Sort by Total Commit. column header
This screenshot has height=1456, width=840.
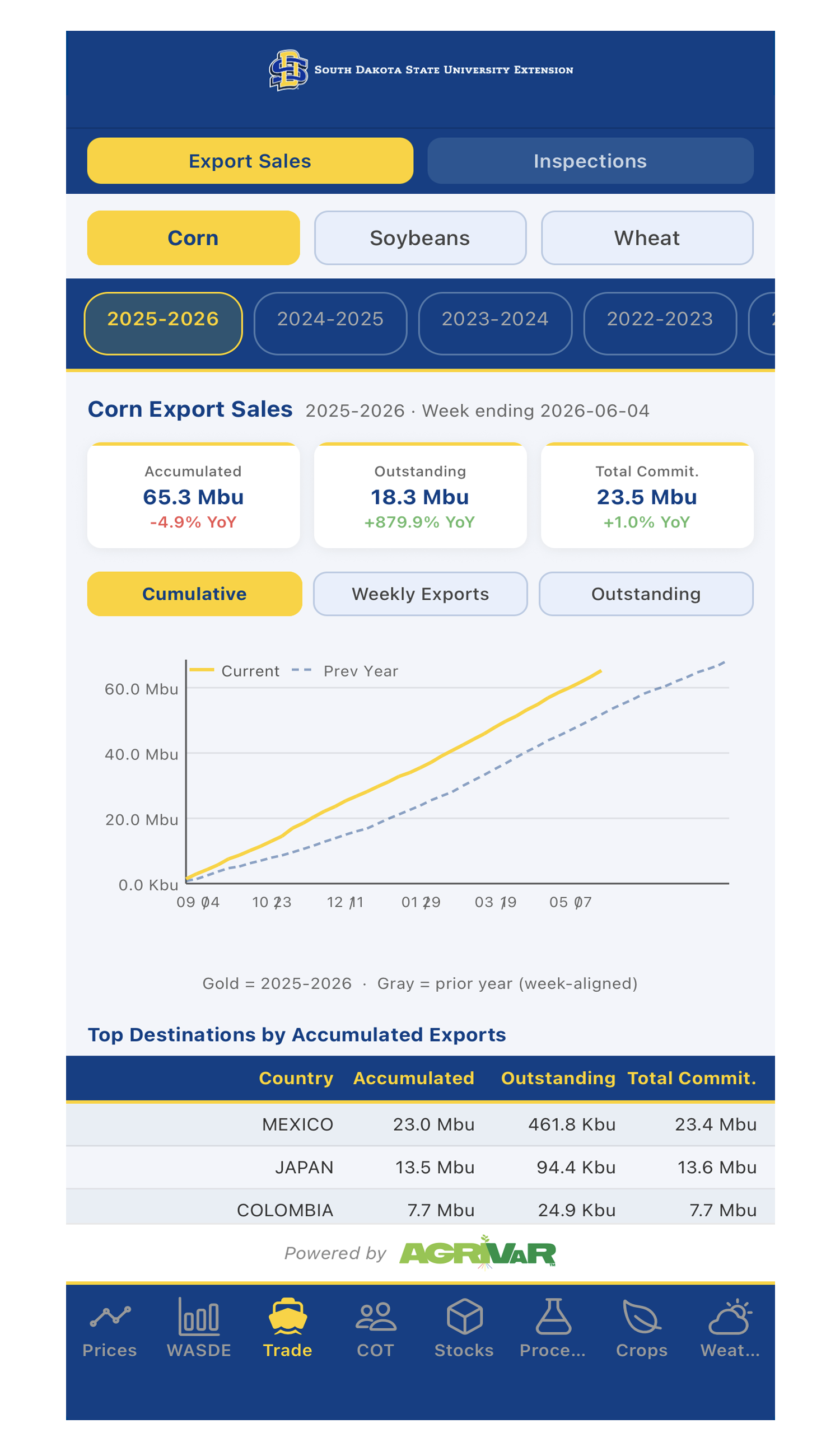(692, 1078)
